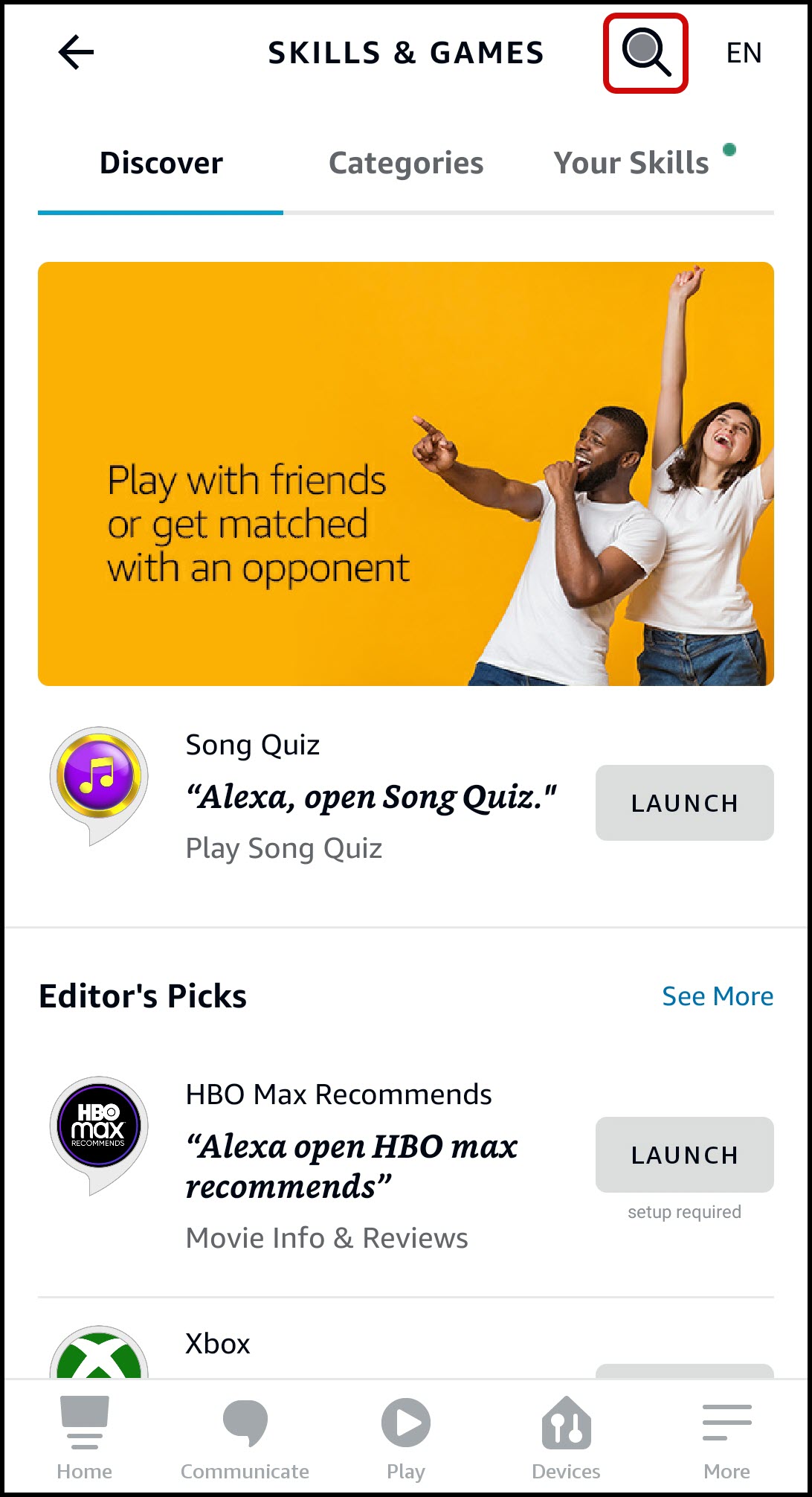
Task: Tap the back arrow icon
Action: point(76,53)
